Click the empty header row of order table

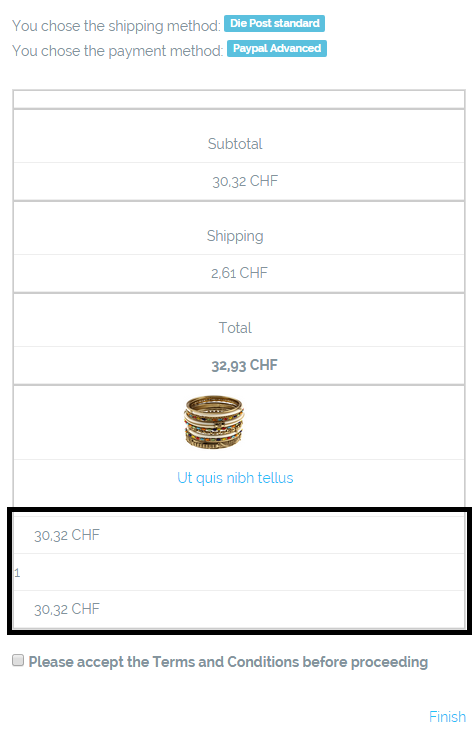[x=239, y=100]
